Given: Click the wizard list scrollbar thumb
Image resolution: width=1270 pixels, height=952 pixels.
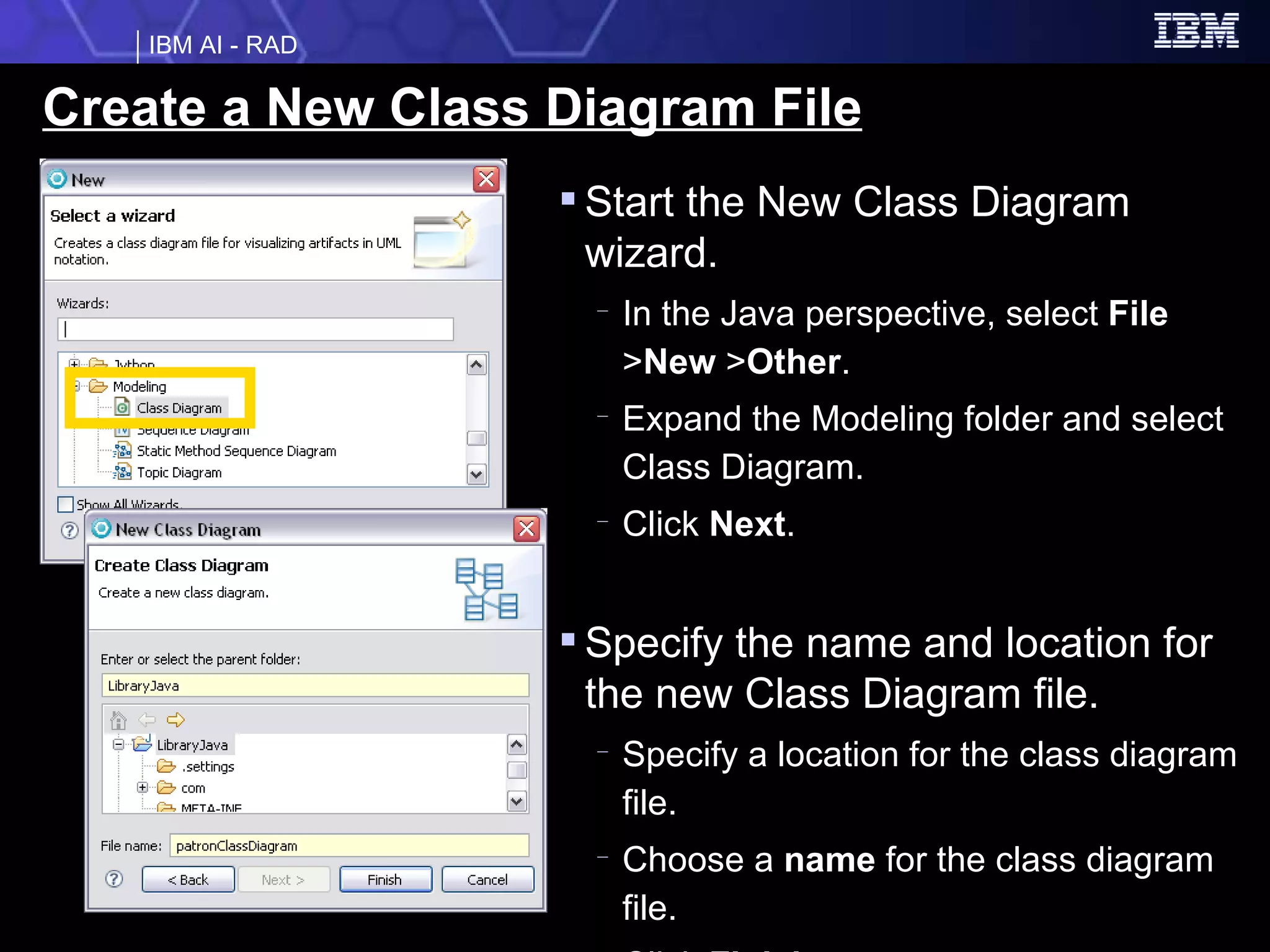Looking at the screenshot, I should [476, 438].
